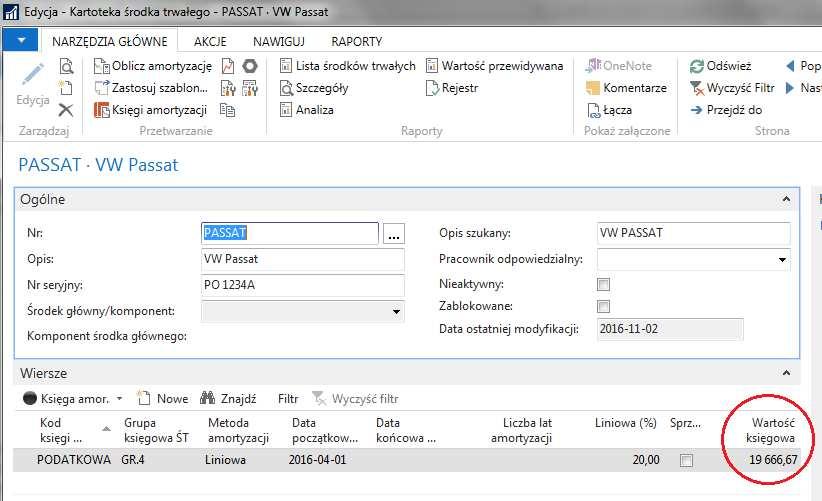Click the document with tools icon
822x501 pixels.
228,88
